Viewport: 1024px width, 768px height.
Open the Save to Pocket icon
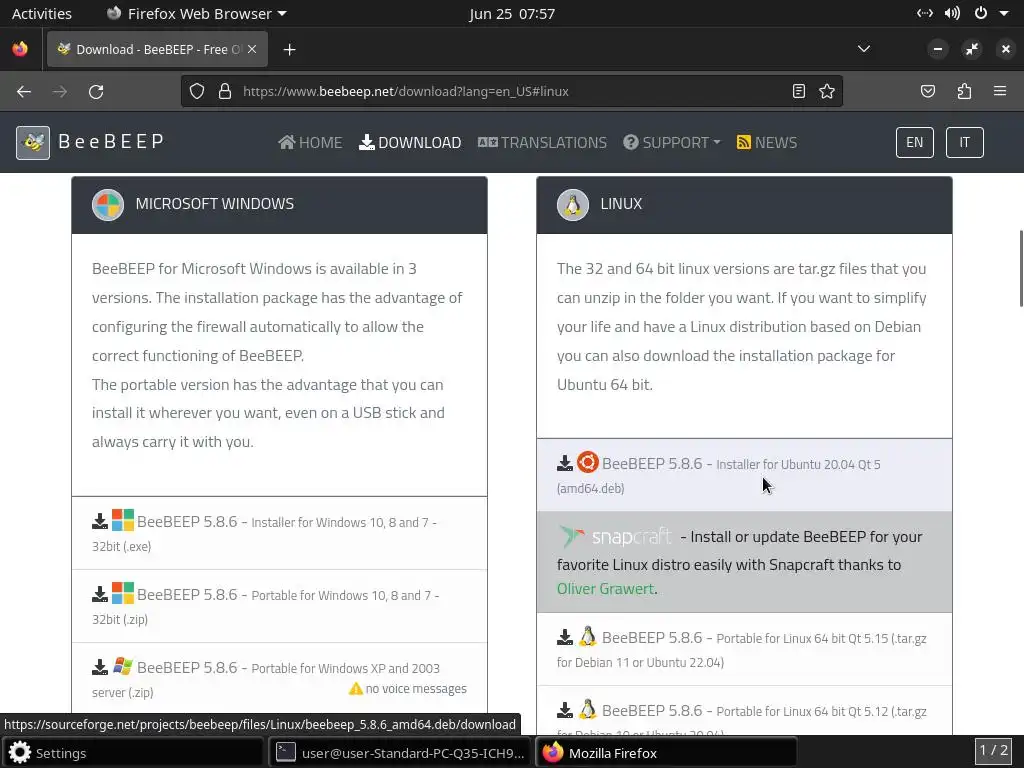pyautogui.click(x=927, y=91)
